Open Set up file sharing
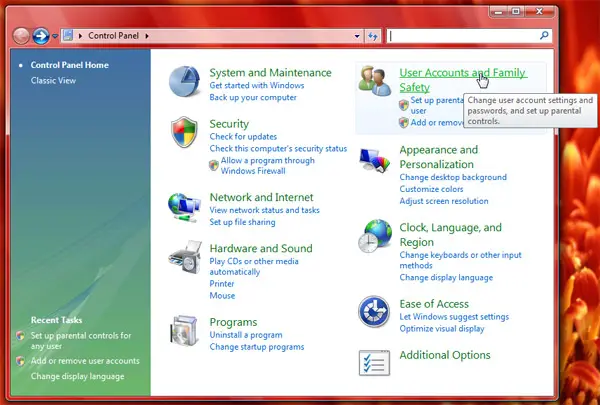The height and width of the screenshot is (405, 600). tap(242, 222)
